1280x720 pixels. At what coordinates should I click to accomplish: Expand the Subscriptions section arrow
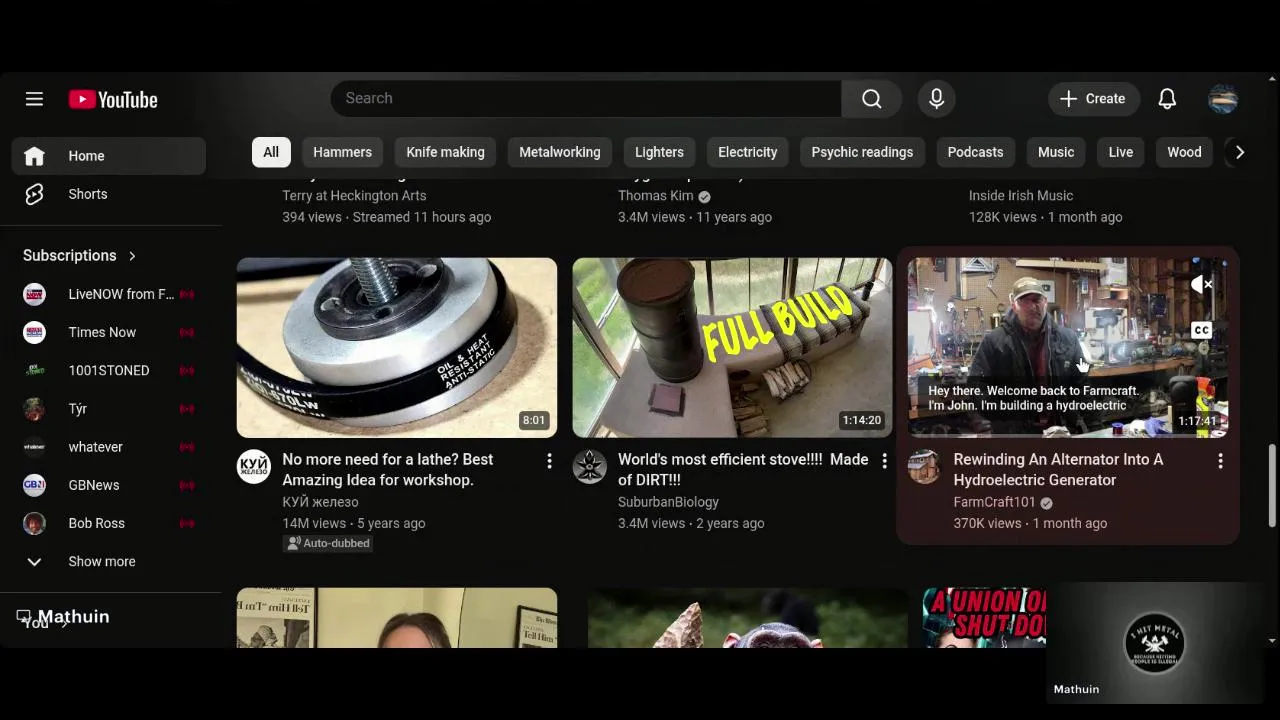coord(132,256)
